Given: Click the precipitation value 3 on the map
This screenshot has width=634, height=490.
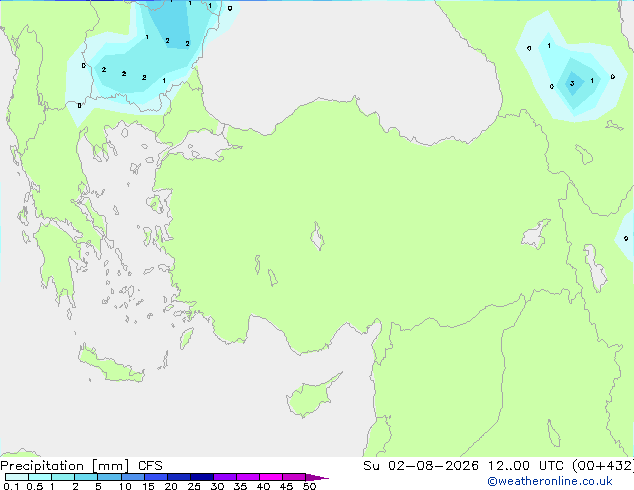Looking at the screenshot, I should pyautogui.click(x=572, y=84).
